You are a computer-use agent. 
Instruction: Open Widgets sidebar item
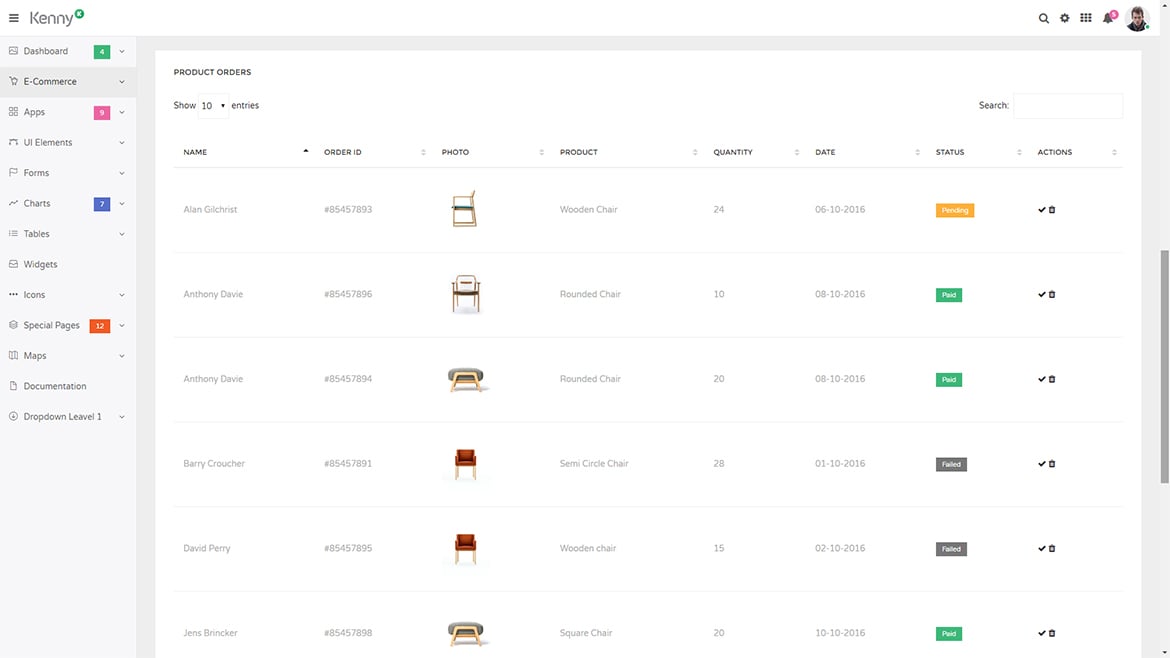[x=68, y=264]
